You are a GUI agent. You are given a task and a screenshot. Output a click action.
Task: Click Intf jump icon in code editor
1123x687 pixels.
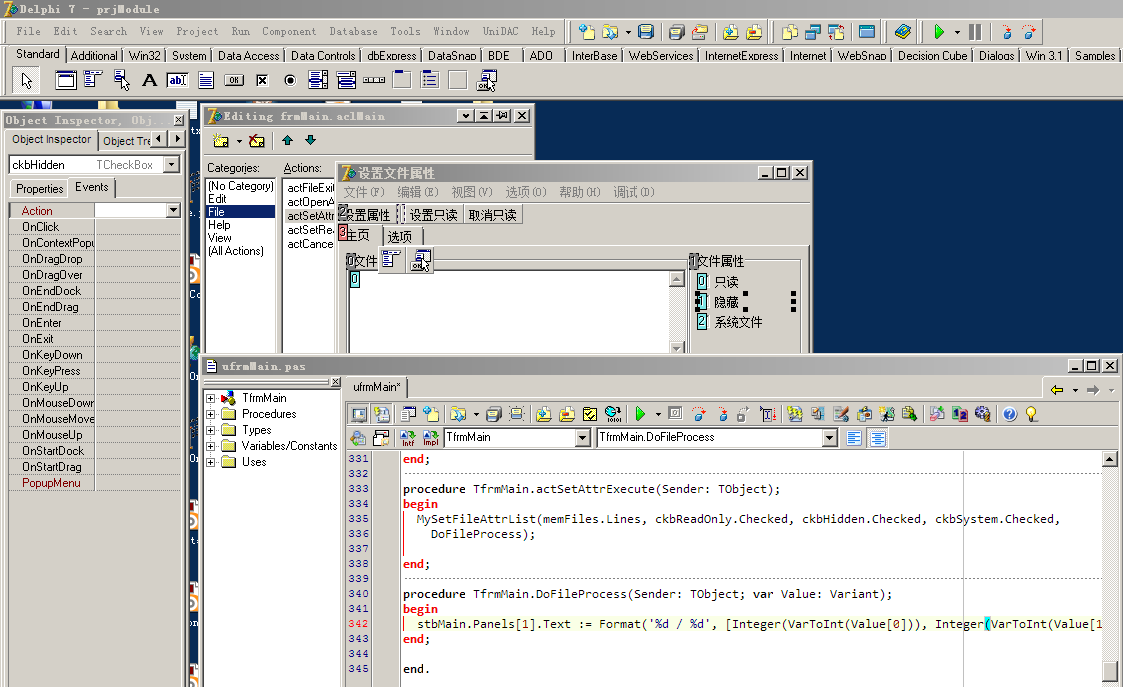408,438
